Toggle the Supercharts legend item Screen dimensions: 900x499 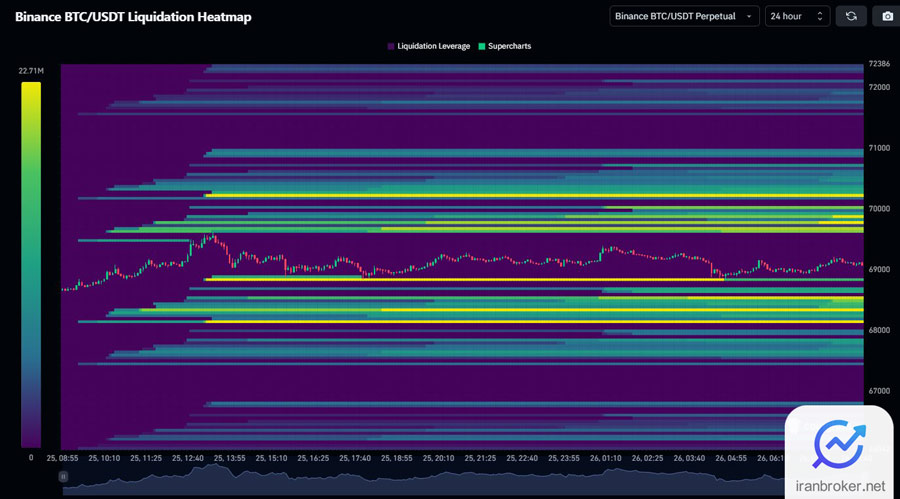point(505,46)
